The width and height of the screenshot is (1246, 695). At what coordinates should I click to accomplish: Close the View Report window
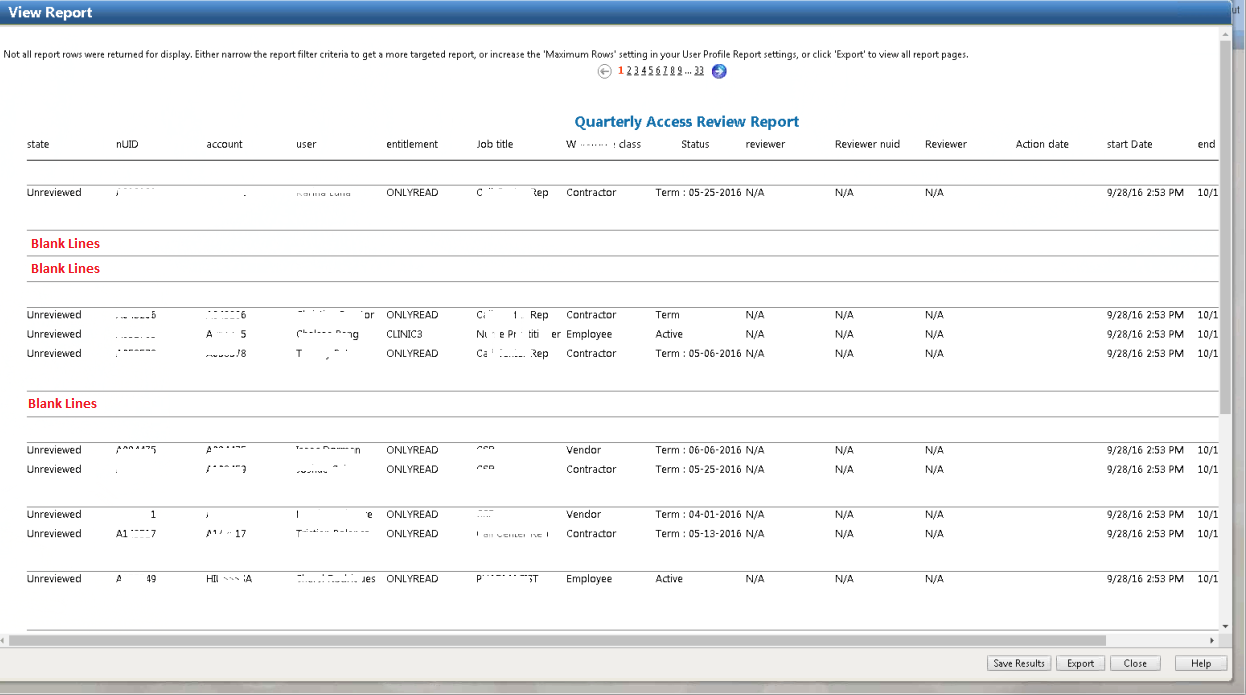pyautogui.click(x=1135, y=663)
